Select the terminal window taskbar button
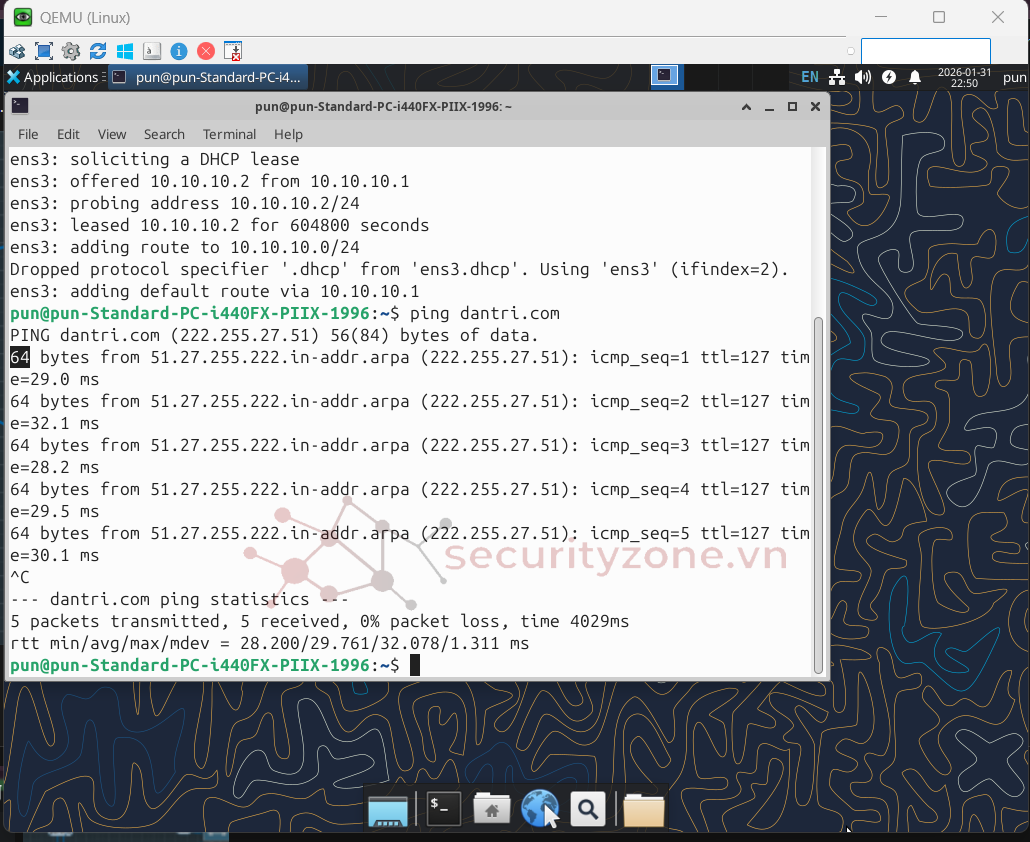The width and height of the screenshot is (1030, 842). (x=207, y=77)
